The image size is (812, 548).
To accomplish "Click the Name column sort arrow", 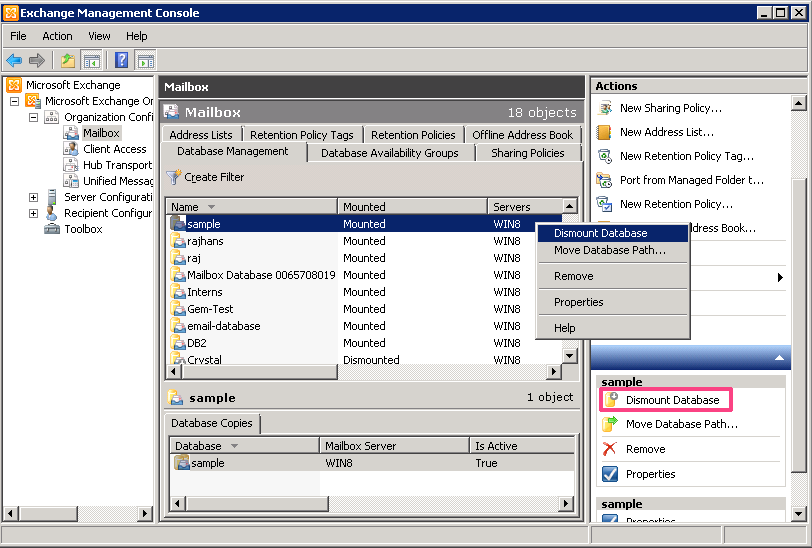I will click(211, 207).
